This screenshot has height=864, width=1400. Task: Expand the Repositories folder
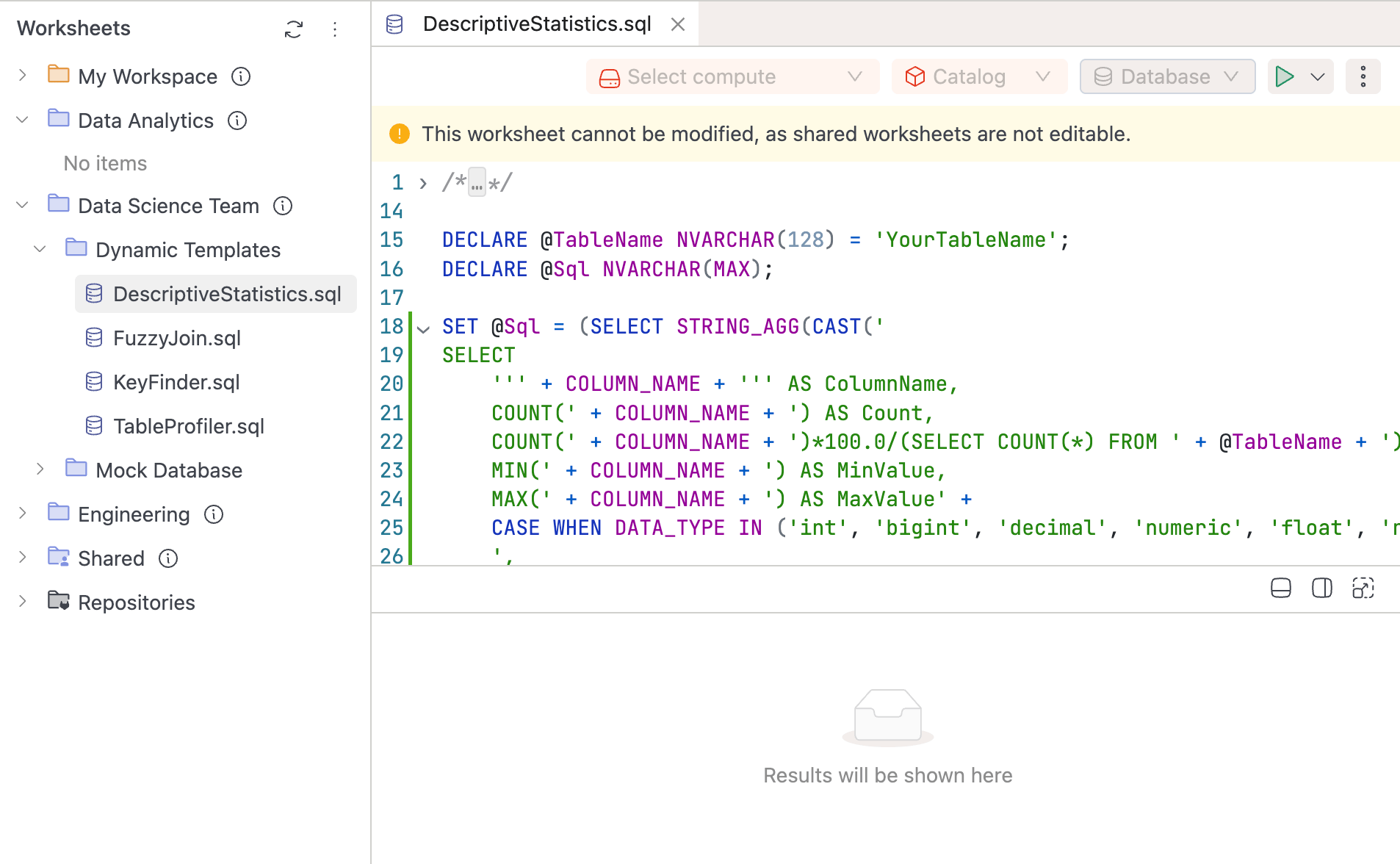coord(23,602)
